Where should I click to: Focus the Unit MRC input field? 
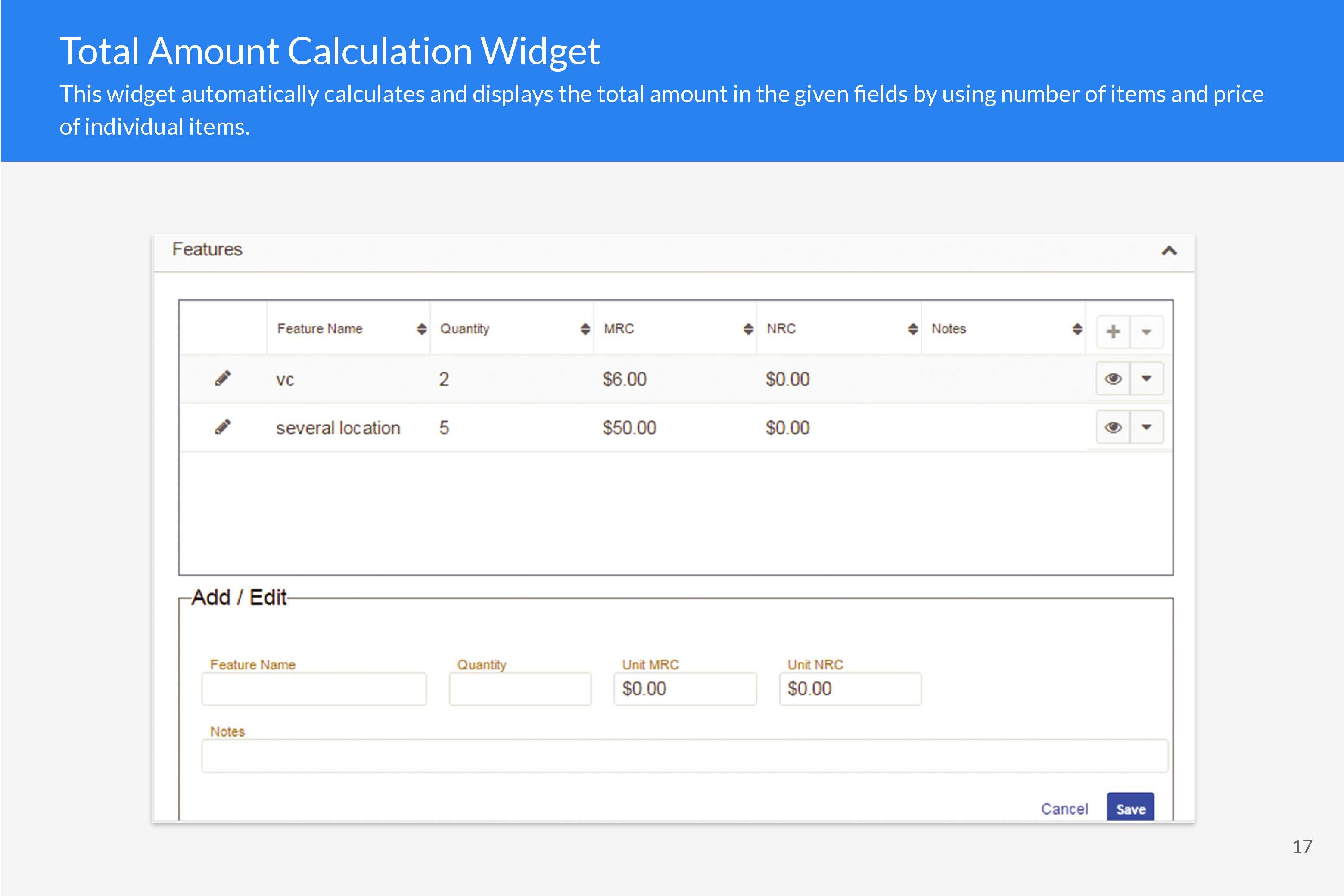tap(685, 688)
